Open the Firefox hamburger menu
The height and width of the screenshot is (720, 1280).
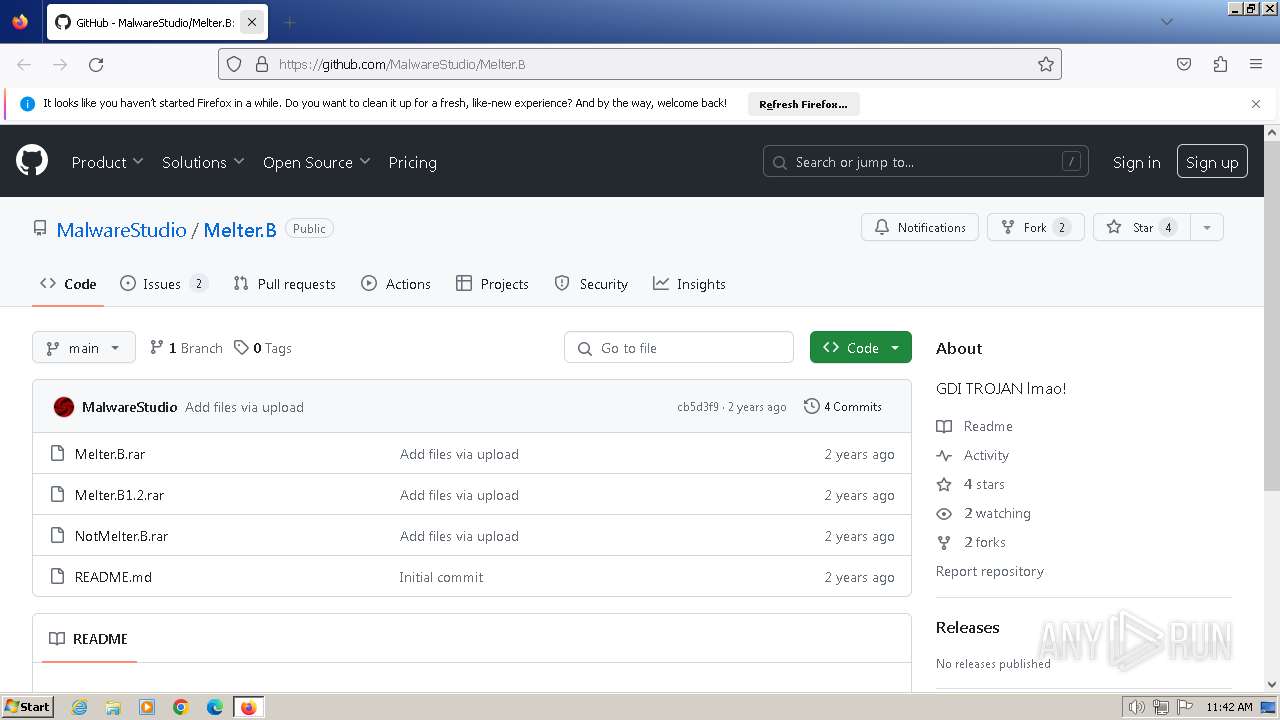click(1256, 64)
